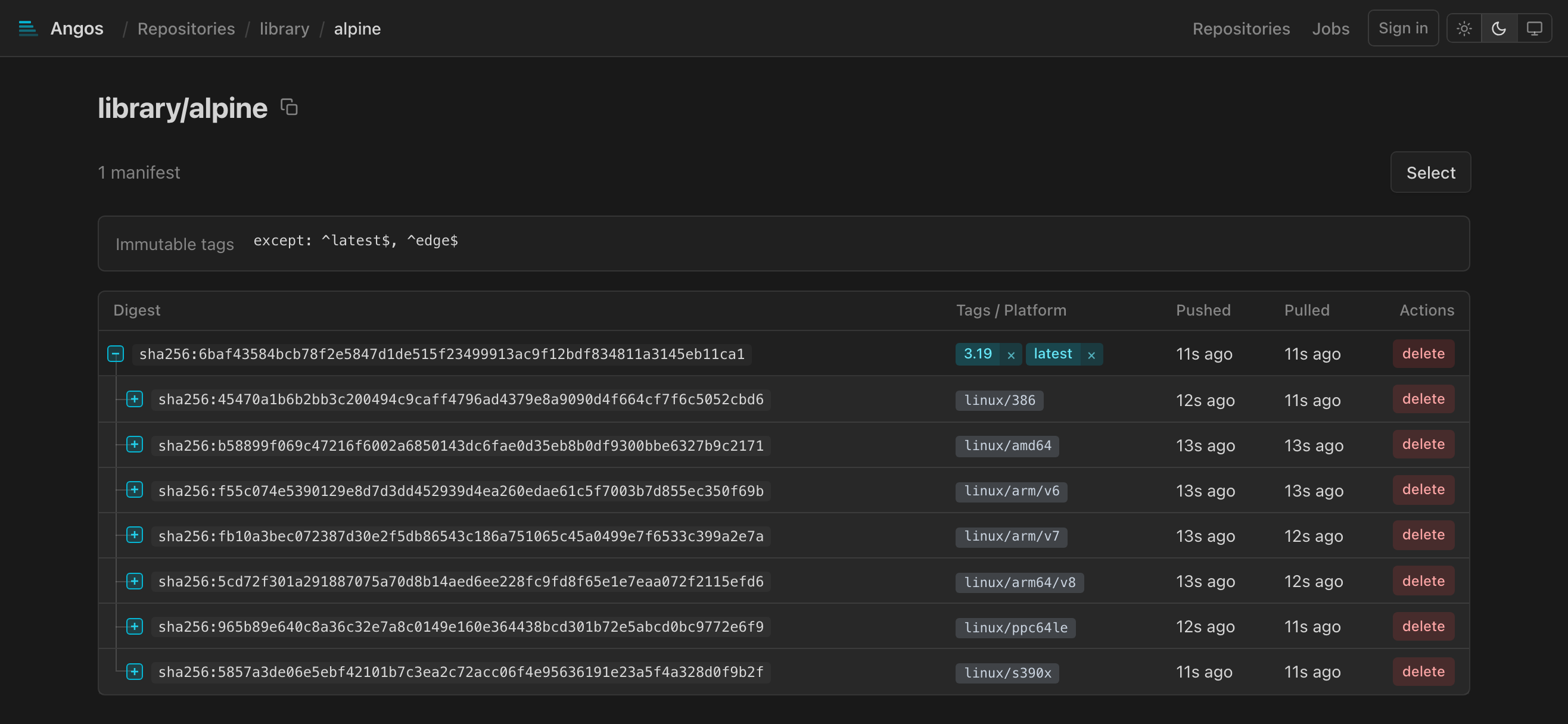
Task: Go to library breadcrumb link
Action: tap(284, 29)
